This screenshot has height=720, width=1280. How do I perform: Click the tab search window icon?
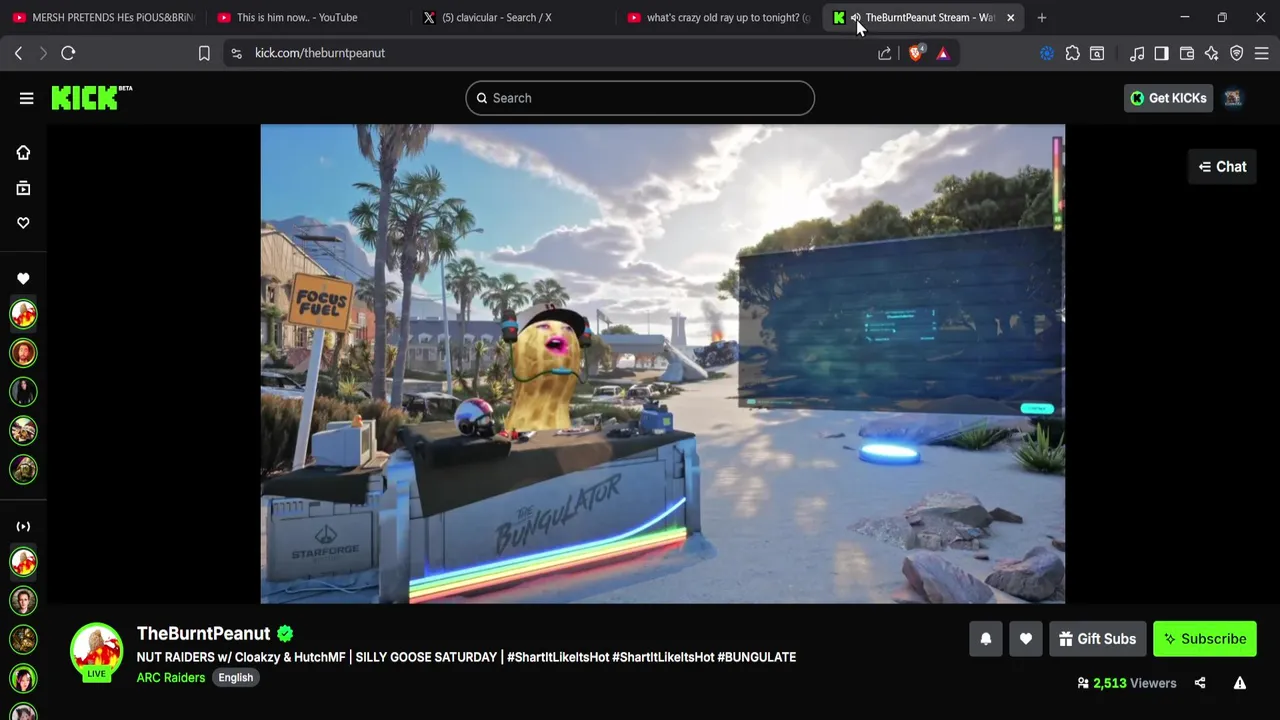[1097, 53]
